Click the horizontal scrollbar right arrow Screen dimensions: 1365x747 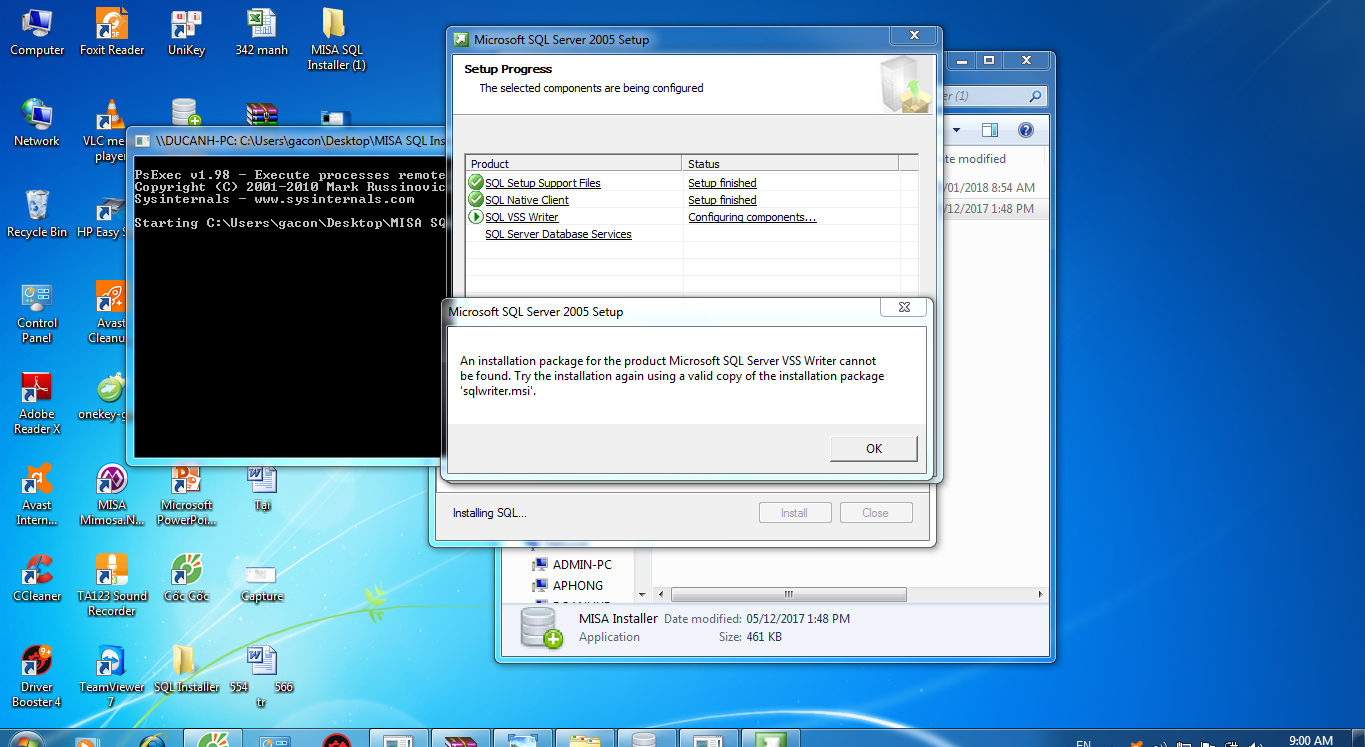[x=1041, y=594]
